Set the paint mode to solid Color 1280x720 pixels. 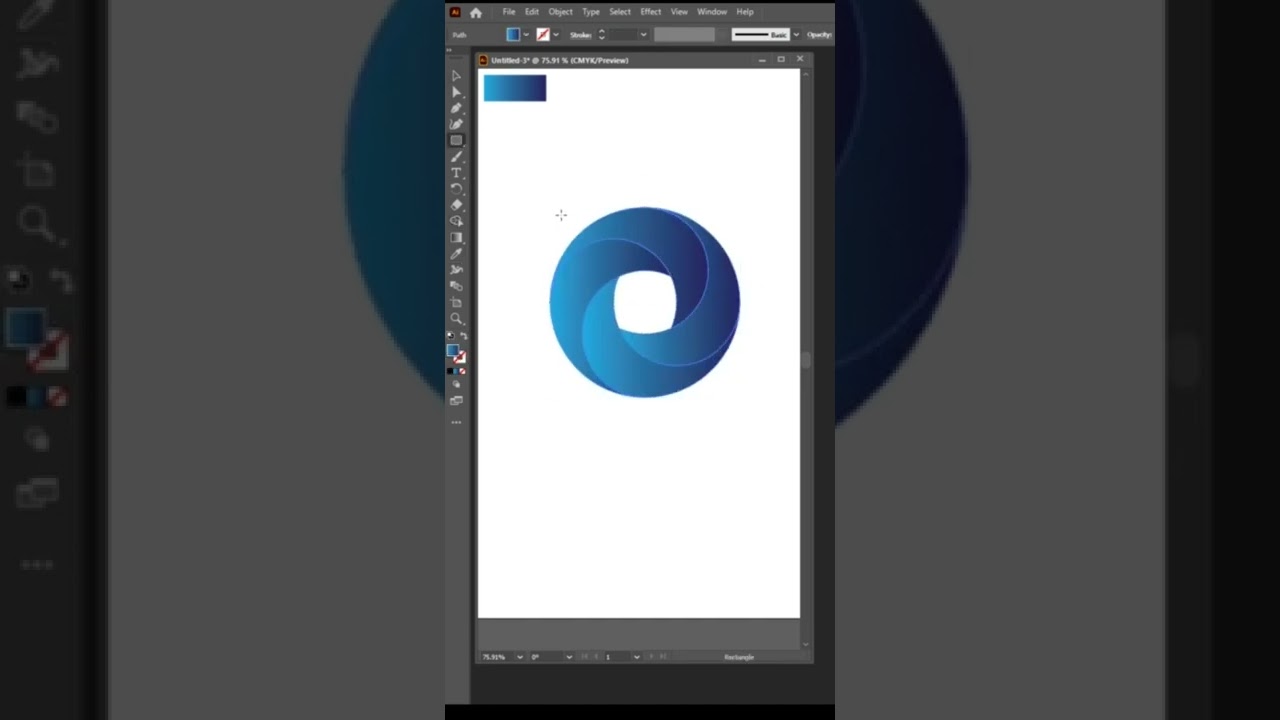point(449,371)
